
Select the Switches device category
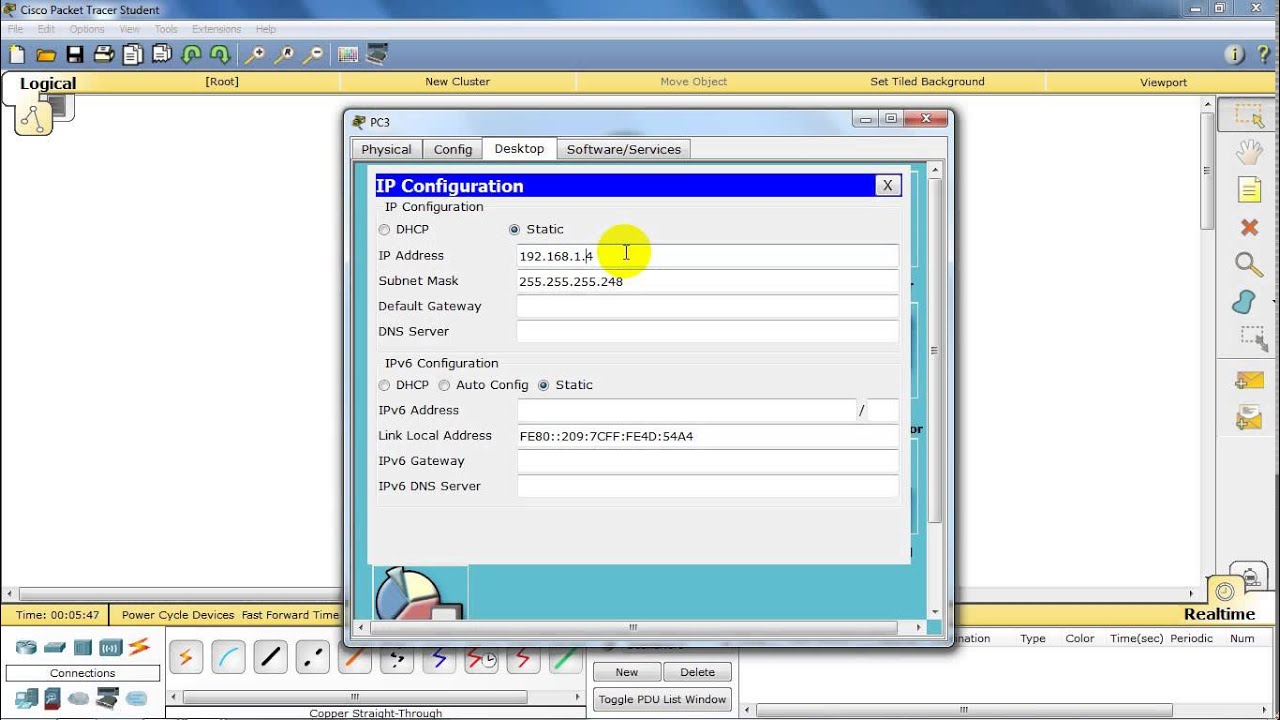coord(55,647)
